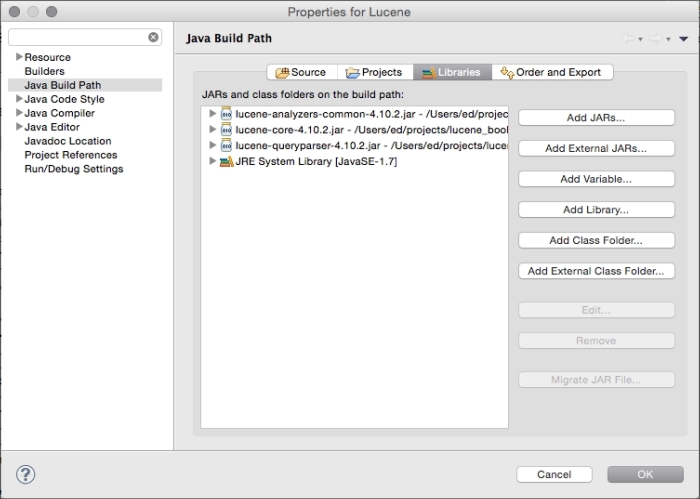Viewport: 700px width, 499px height.
Task: Expand the JRE System Library entry
Action: point(212,162)
